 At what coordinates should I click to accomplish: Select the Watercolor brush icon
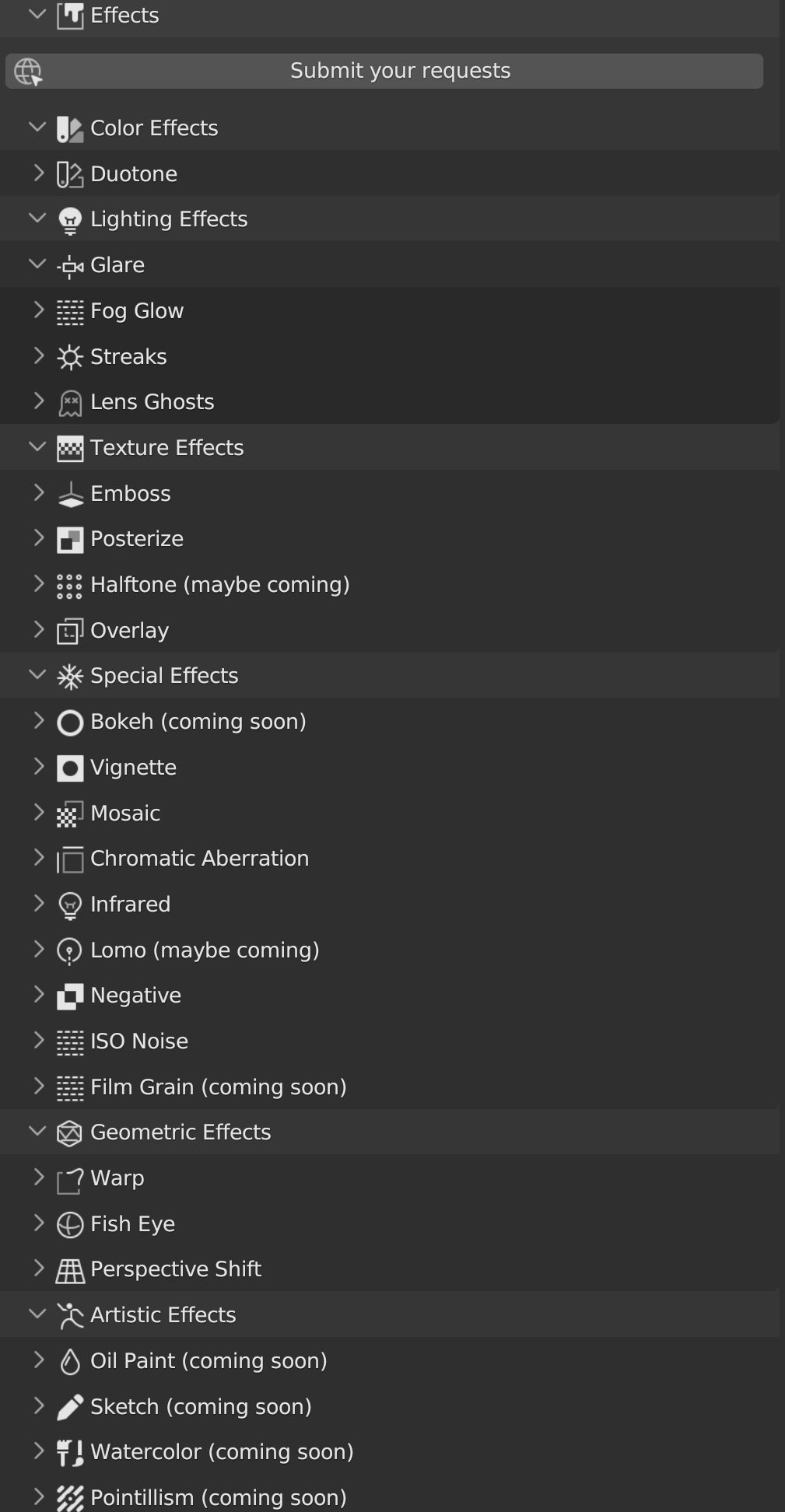70,1451
